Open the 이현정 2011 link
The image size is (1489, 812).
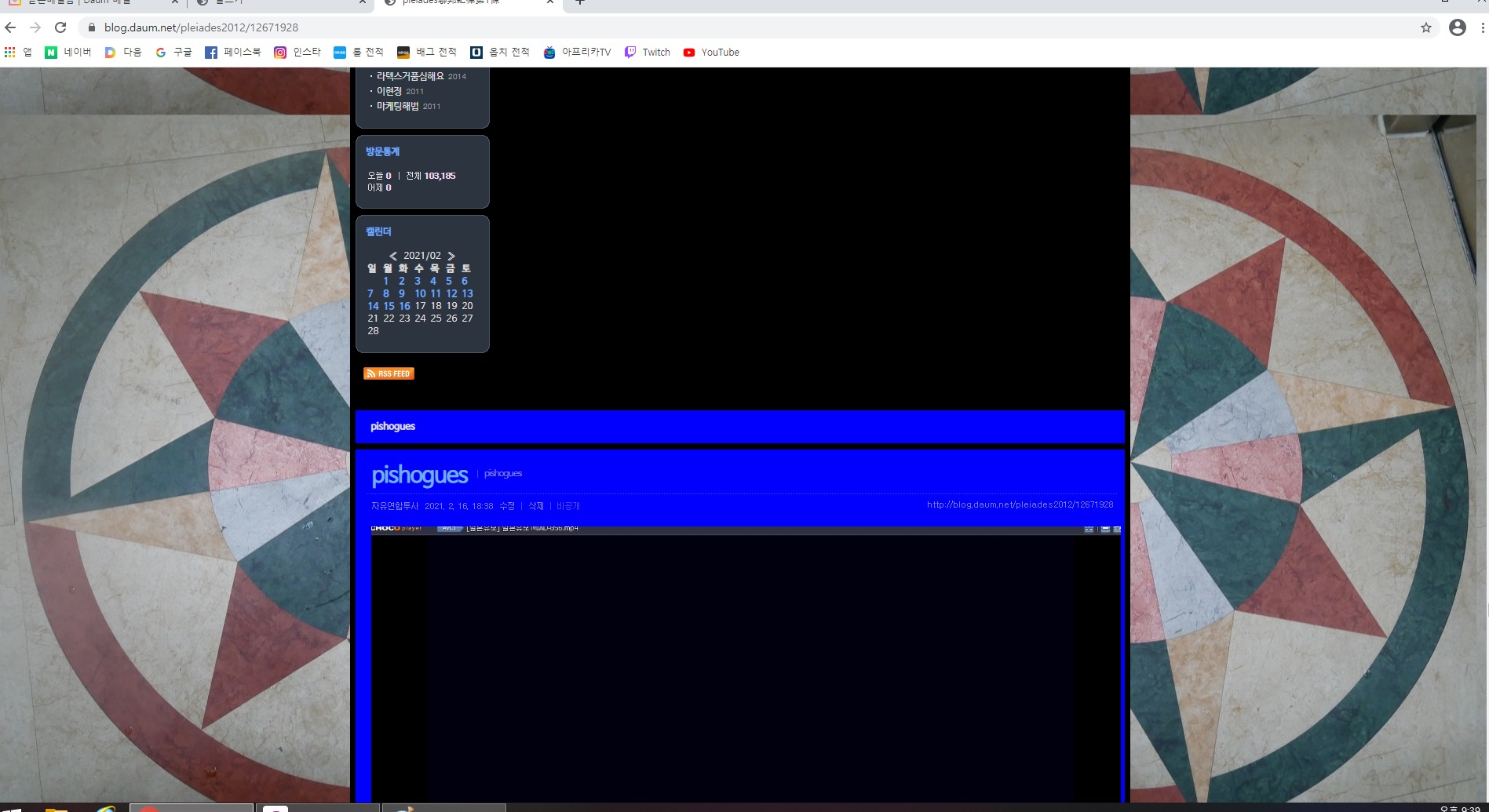tap(400, 91)
